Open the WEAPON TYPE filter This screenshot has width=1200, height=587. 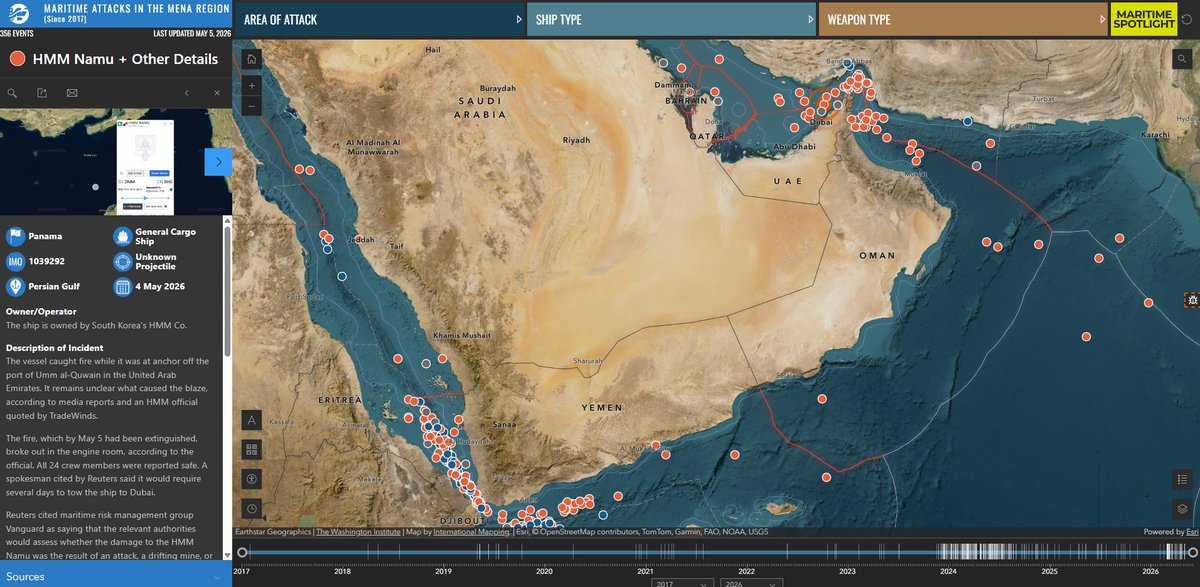[x=963, y=19]
